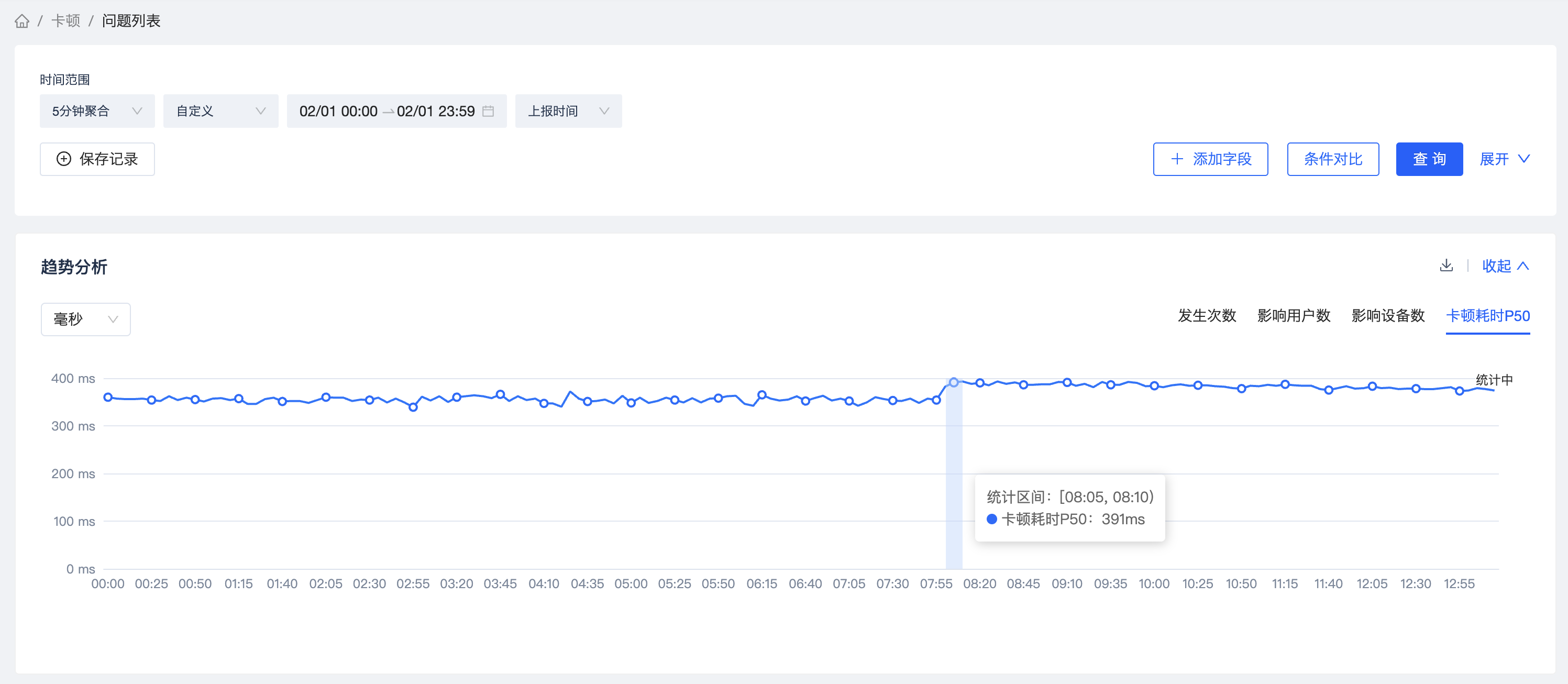This screenshot has width=1568, height=684.
Task: Select the 卡顿耗时P50 tab
Action: tap(1488, 315)
